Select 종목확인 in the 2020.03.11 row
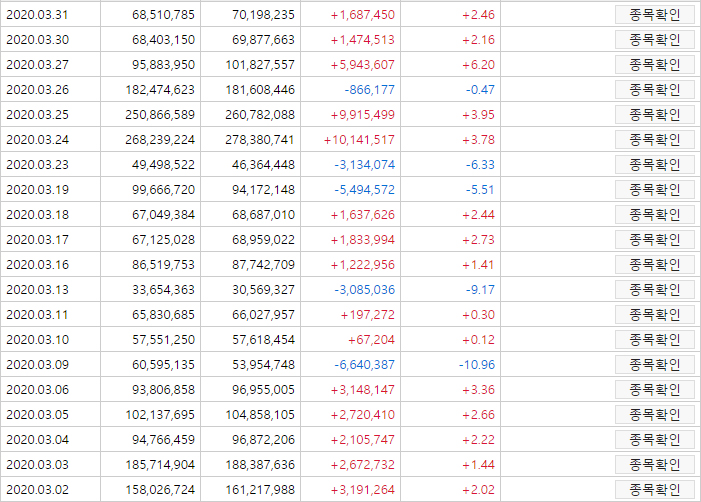The image size is (701, 502). click(x=655, y=315)
